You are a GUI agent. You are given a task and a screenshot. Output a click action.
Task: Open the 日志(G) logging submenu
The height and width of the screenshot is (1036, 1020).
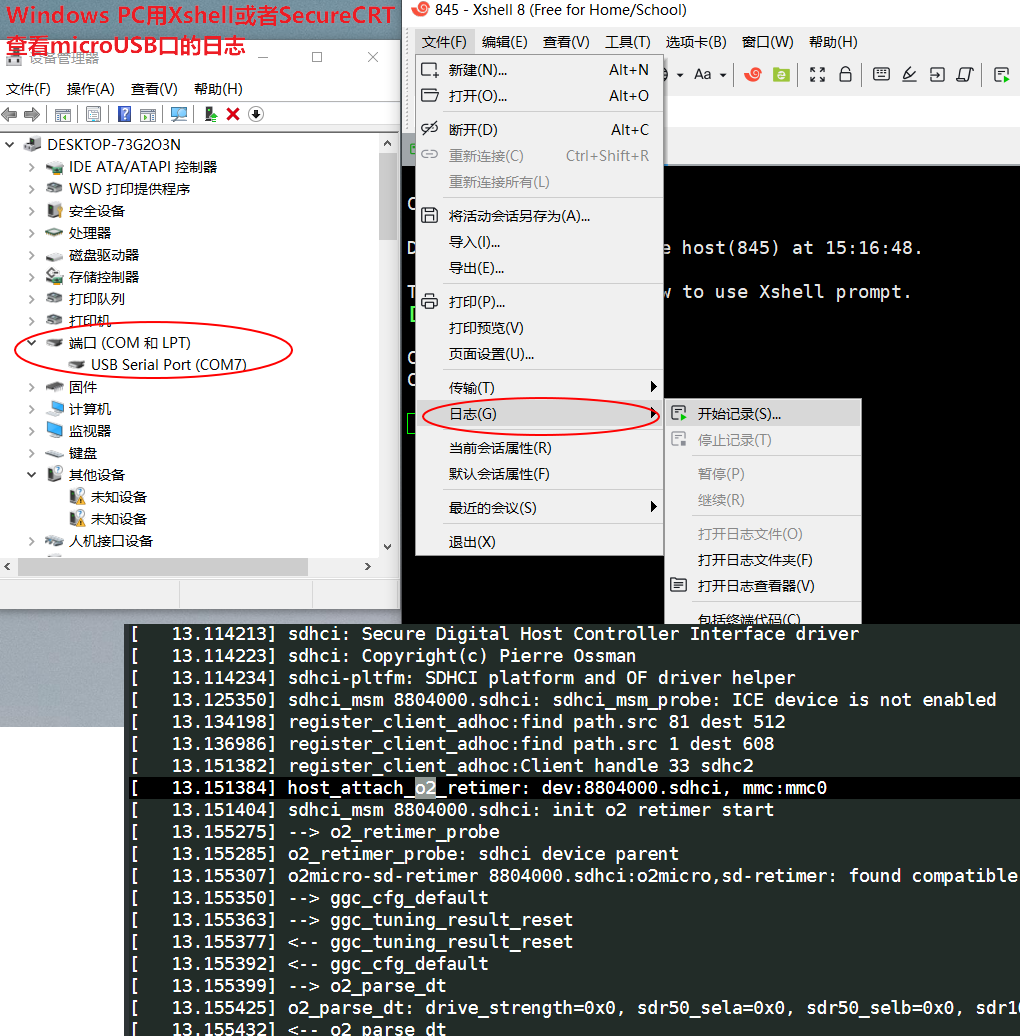[x=540, y=414]
